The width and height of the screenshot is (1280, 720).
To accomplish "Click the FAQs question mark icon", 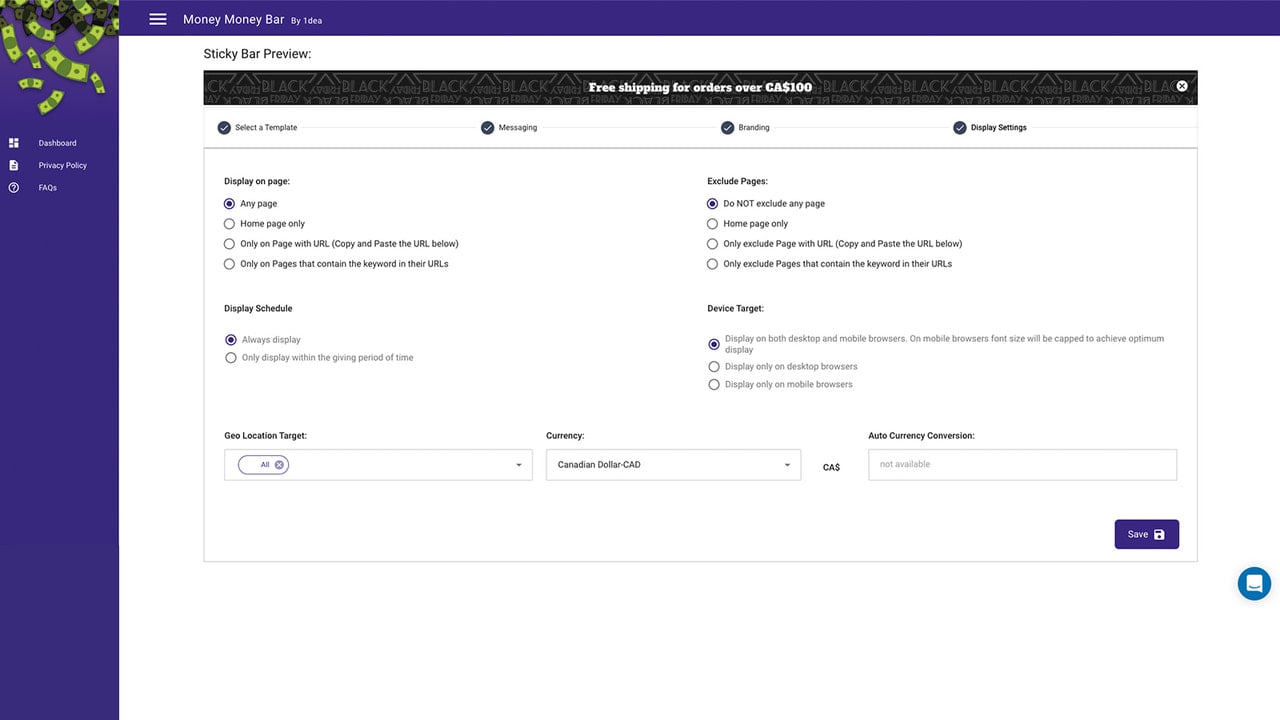I will pos(14,188).
